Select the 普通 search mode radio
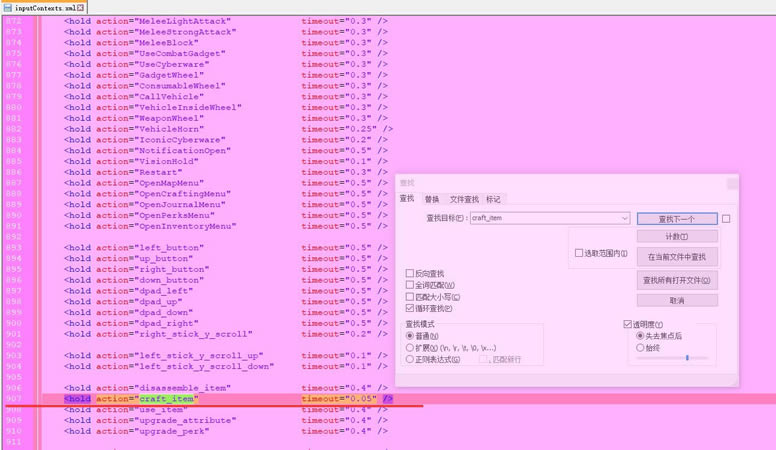 tap(410, 336)
